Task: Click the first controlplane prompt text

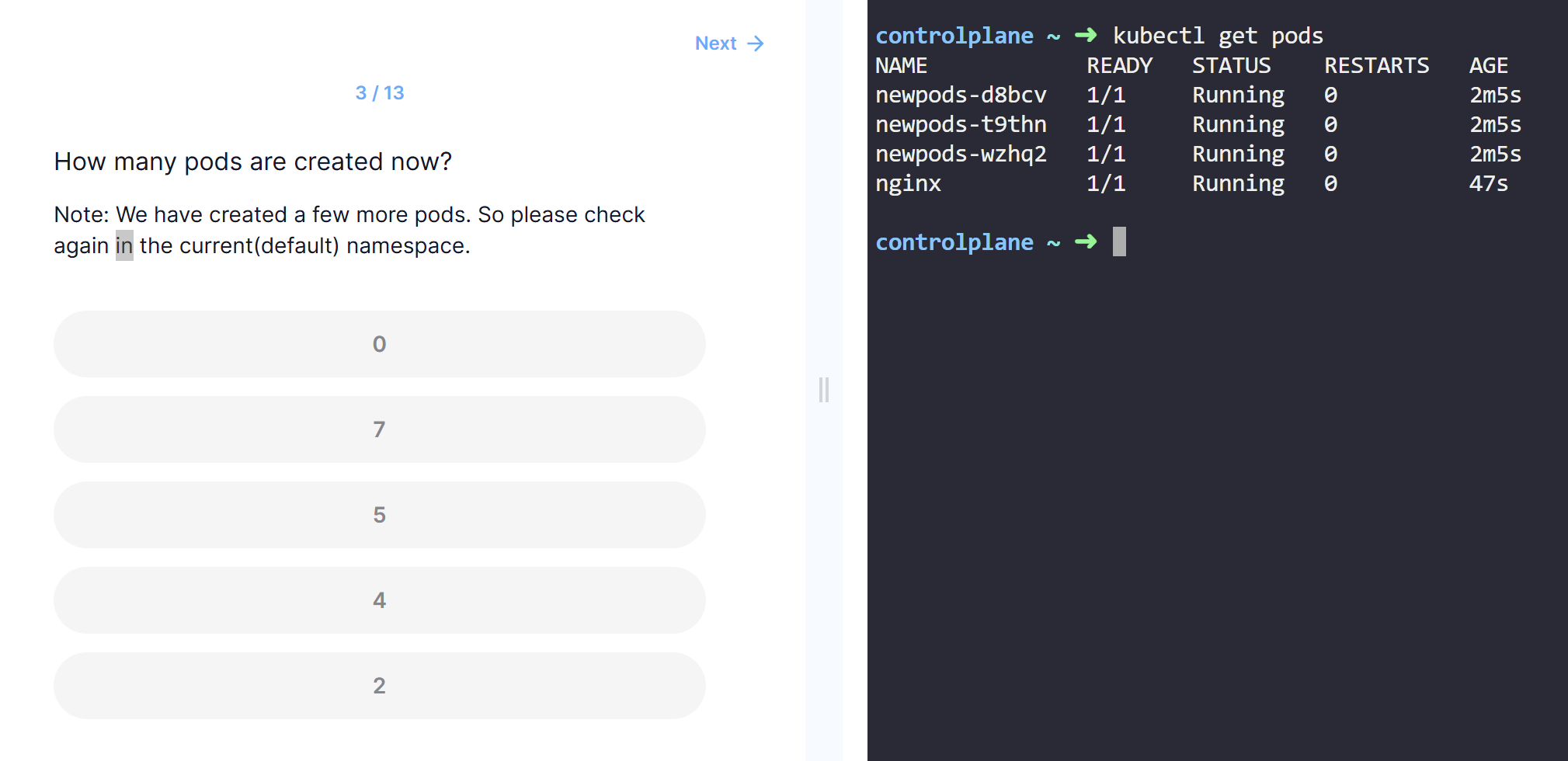Action: pyautogui.click(x=954, y=36)
